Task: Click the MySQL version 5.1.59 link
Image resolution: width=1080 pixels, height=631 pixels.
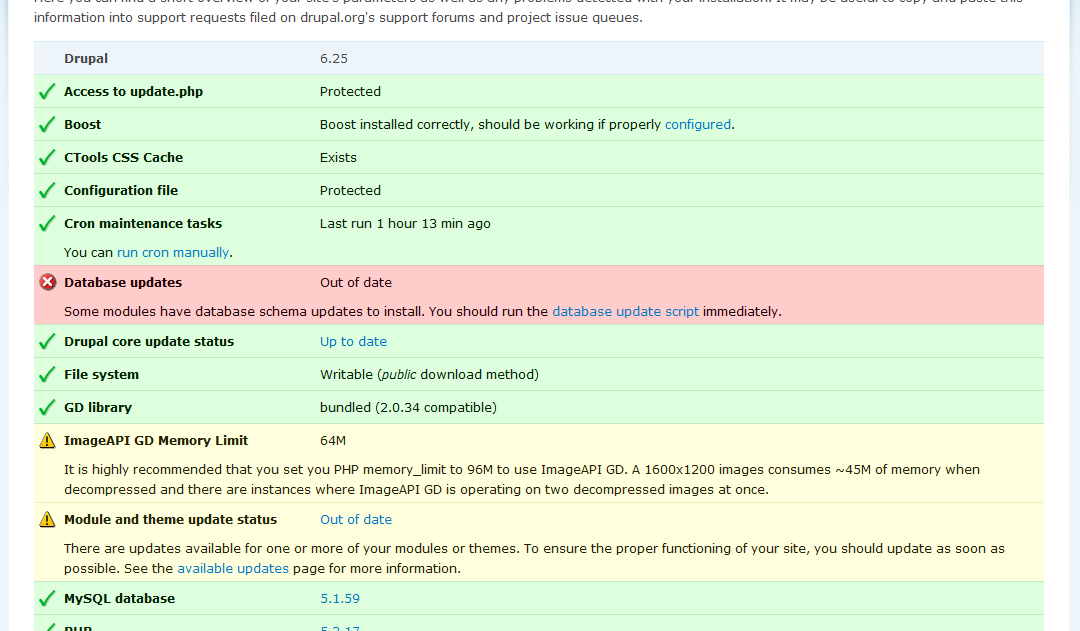Action: (x=340, y=599)
